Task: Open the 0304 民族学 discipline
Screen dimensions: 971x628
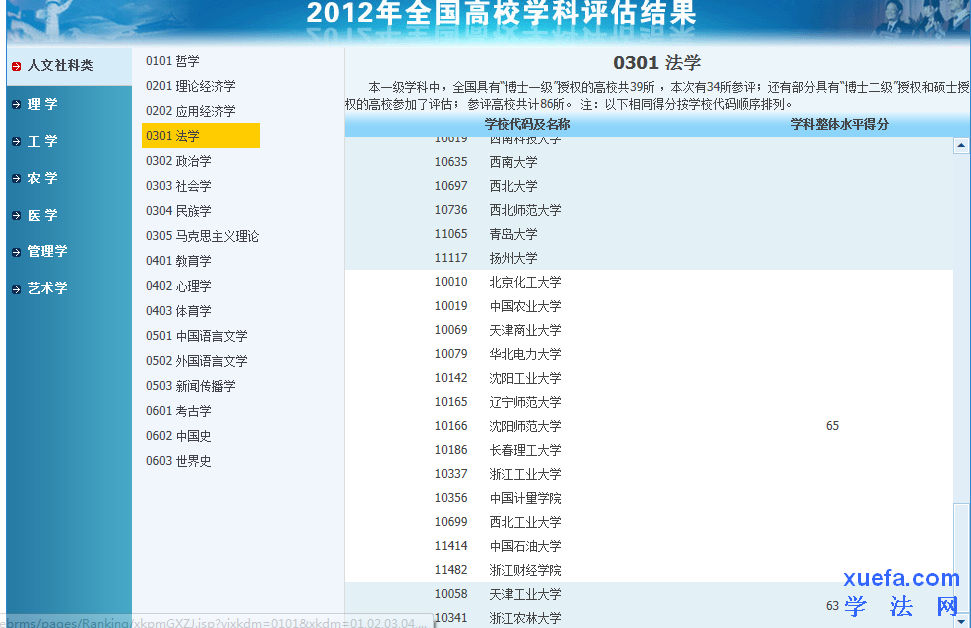Action: (x=178, y=211)
